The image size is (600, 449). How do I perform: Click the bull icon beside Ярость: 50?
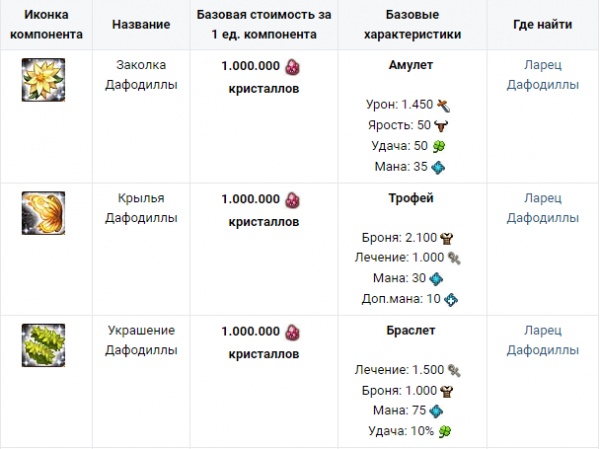coord(440,125)
